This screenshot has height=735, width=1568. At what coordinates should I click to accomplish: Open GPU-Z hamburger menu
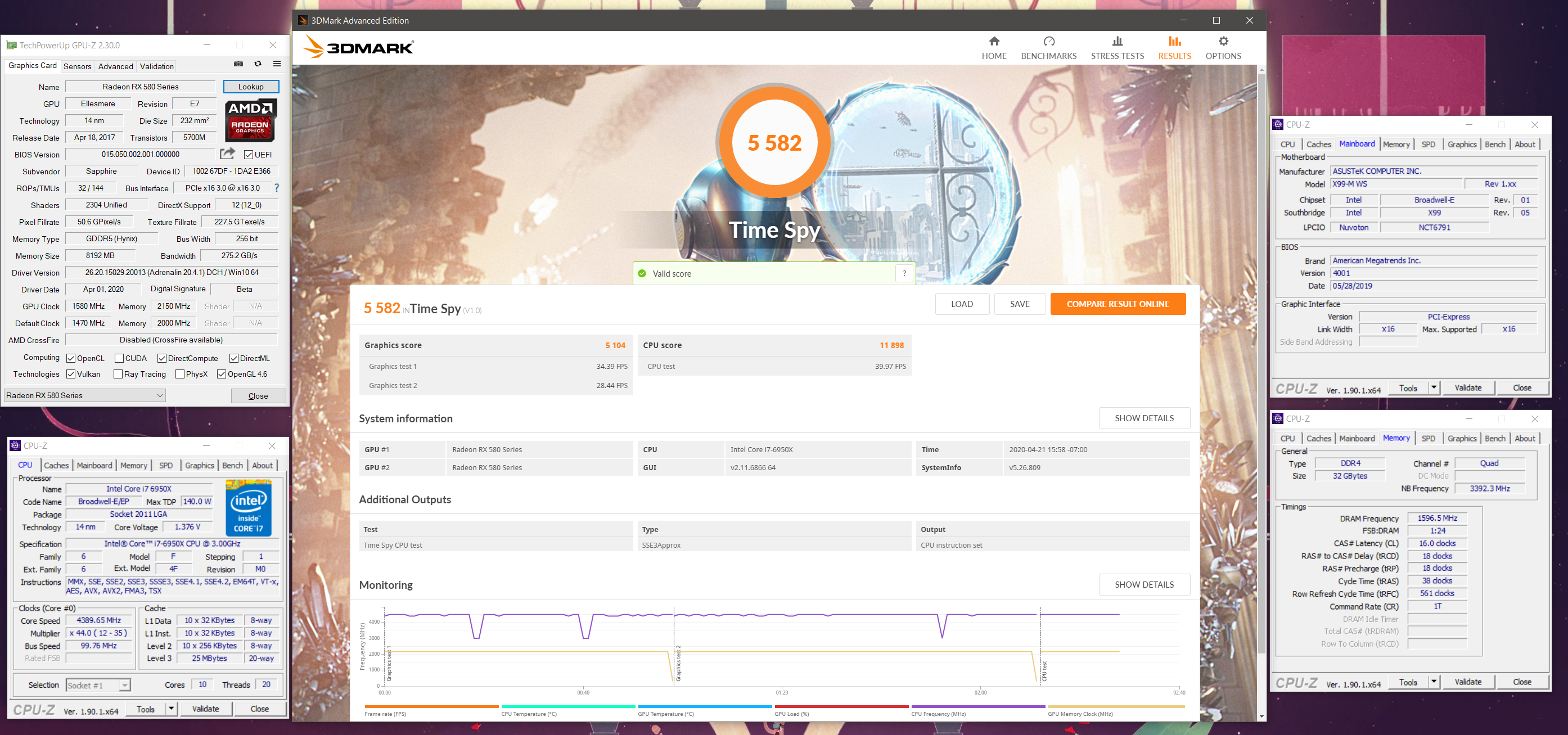point(277,64)
